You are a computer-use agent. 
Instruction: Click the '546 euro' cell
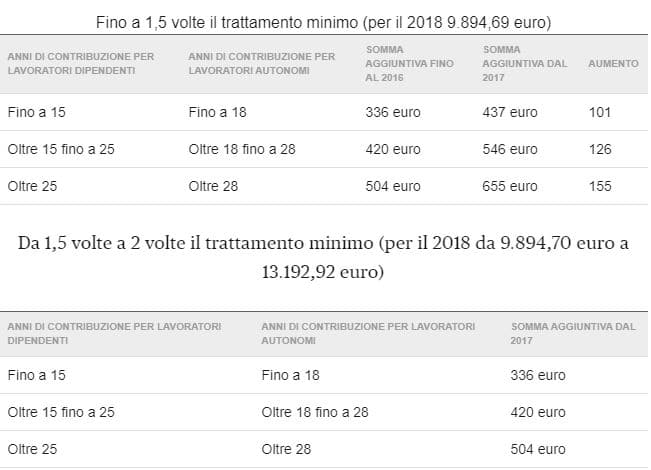coord(509,149)
